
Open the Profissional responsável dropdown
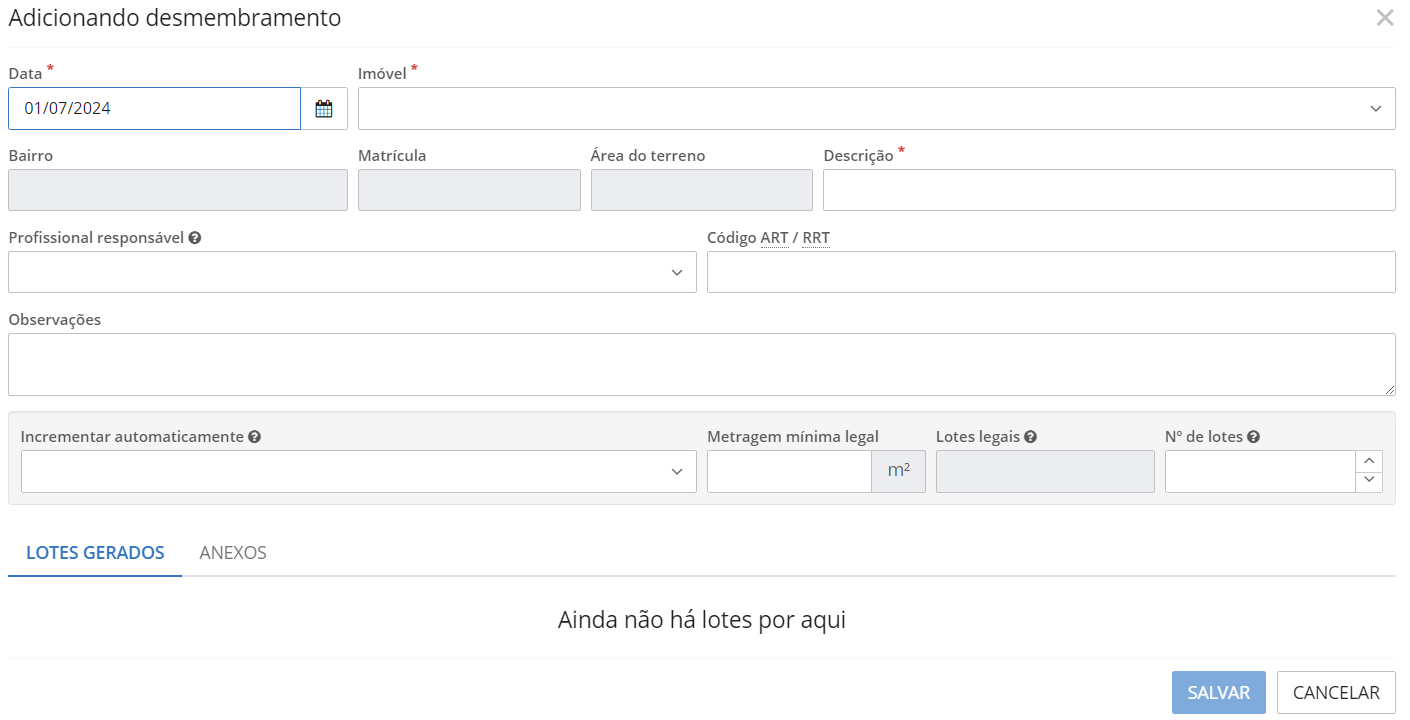pyautogui.click(x=352, y=272)
